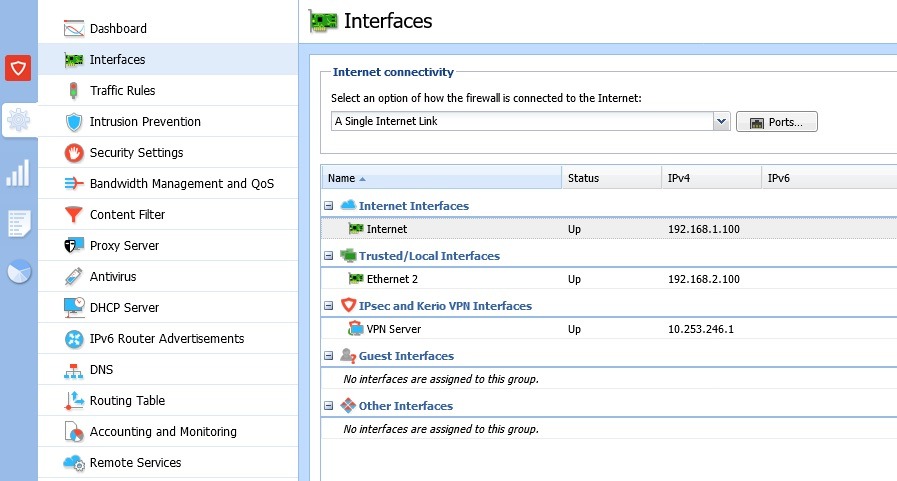Sort by the Name column header
The height and width of the screenshot is (481, 897).
440,178
